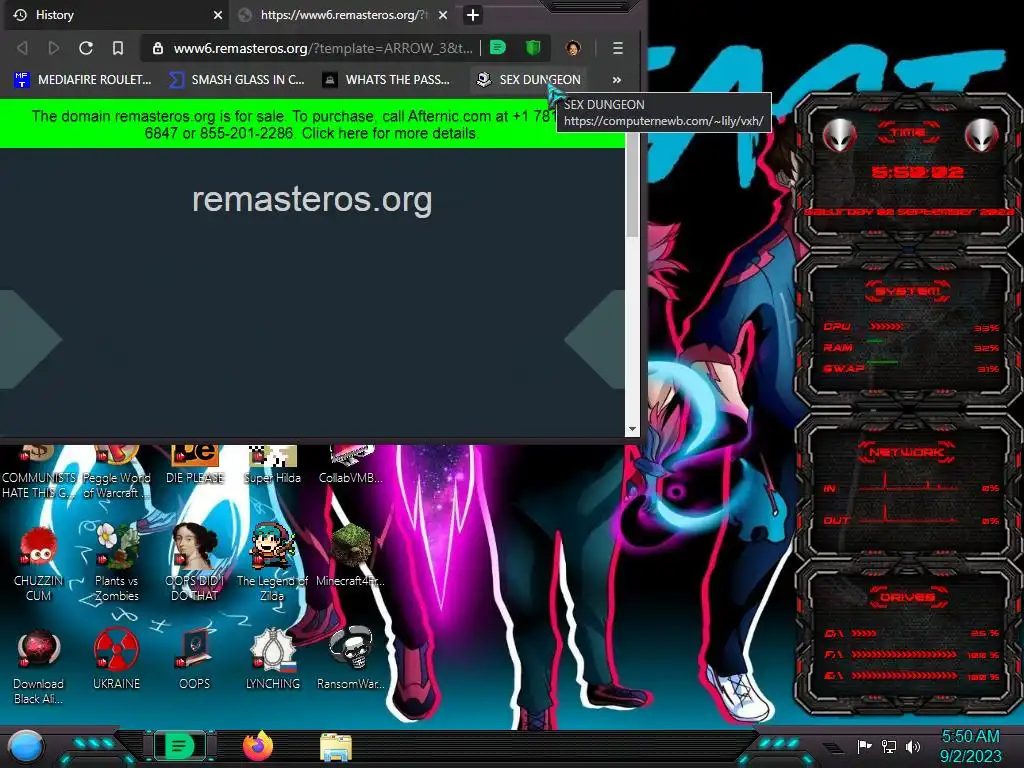Select the Super Hilda desktop icon
1024x768 pixels.
point(272,466)
